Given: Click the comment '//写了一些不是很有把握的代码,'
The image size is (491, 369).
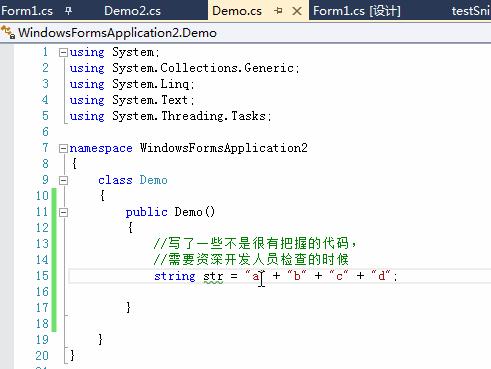Looking at the screenshot, I should 255,243.
